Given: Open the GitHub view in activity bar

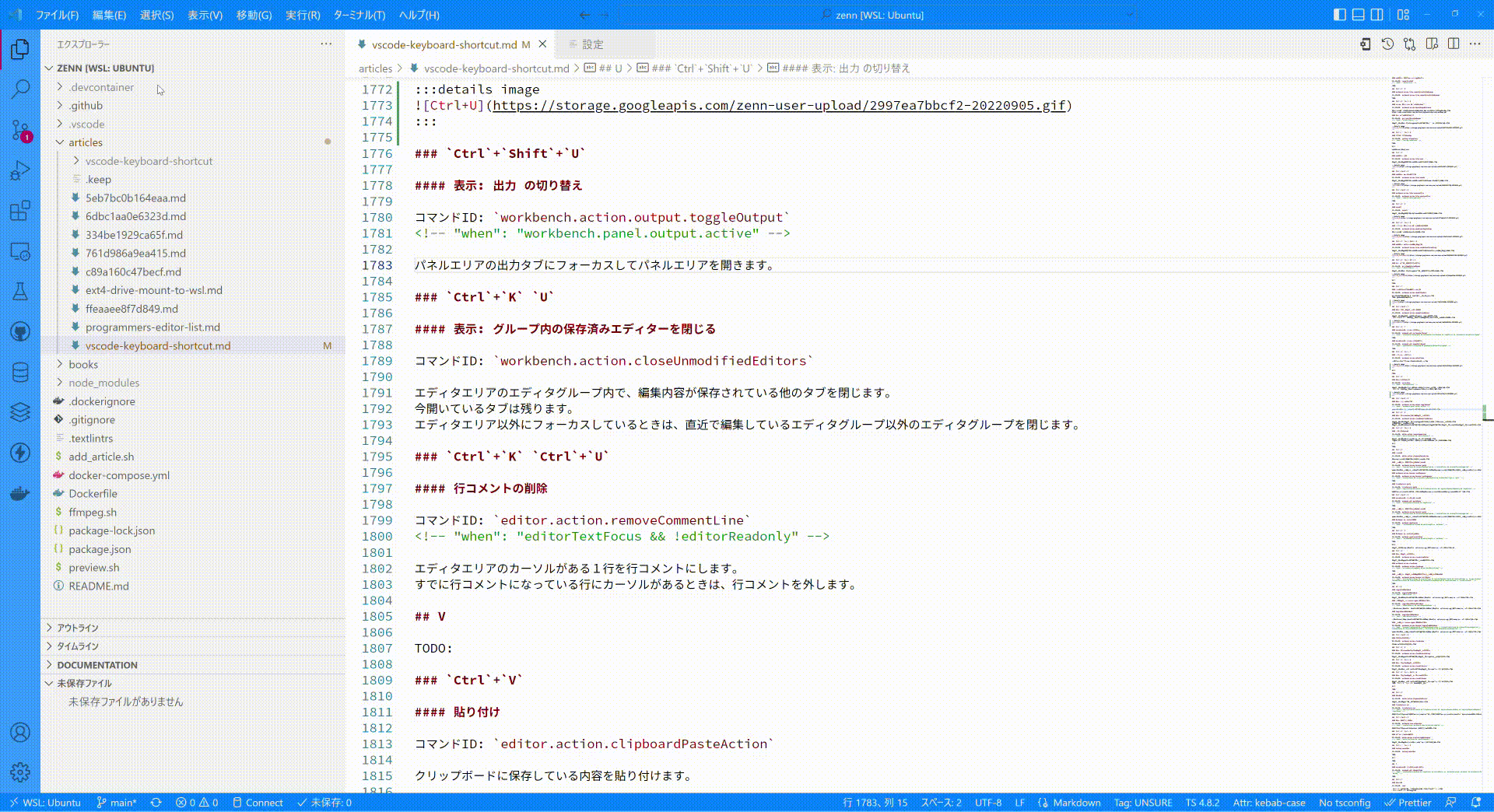Looking at the screenshot, I should click(x=20, y=332).
